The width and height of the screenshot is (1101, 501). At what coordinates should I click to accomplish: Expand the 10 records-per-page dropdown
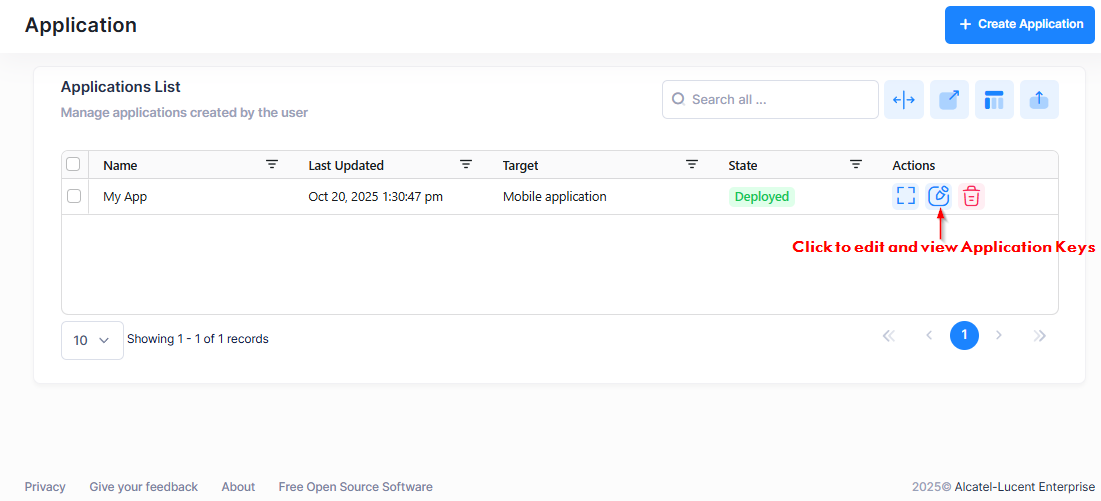[x=92, y=340]
